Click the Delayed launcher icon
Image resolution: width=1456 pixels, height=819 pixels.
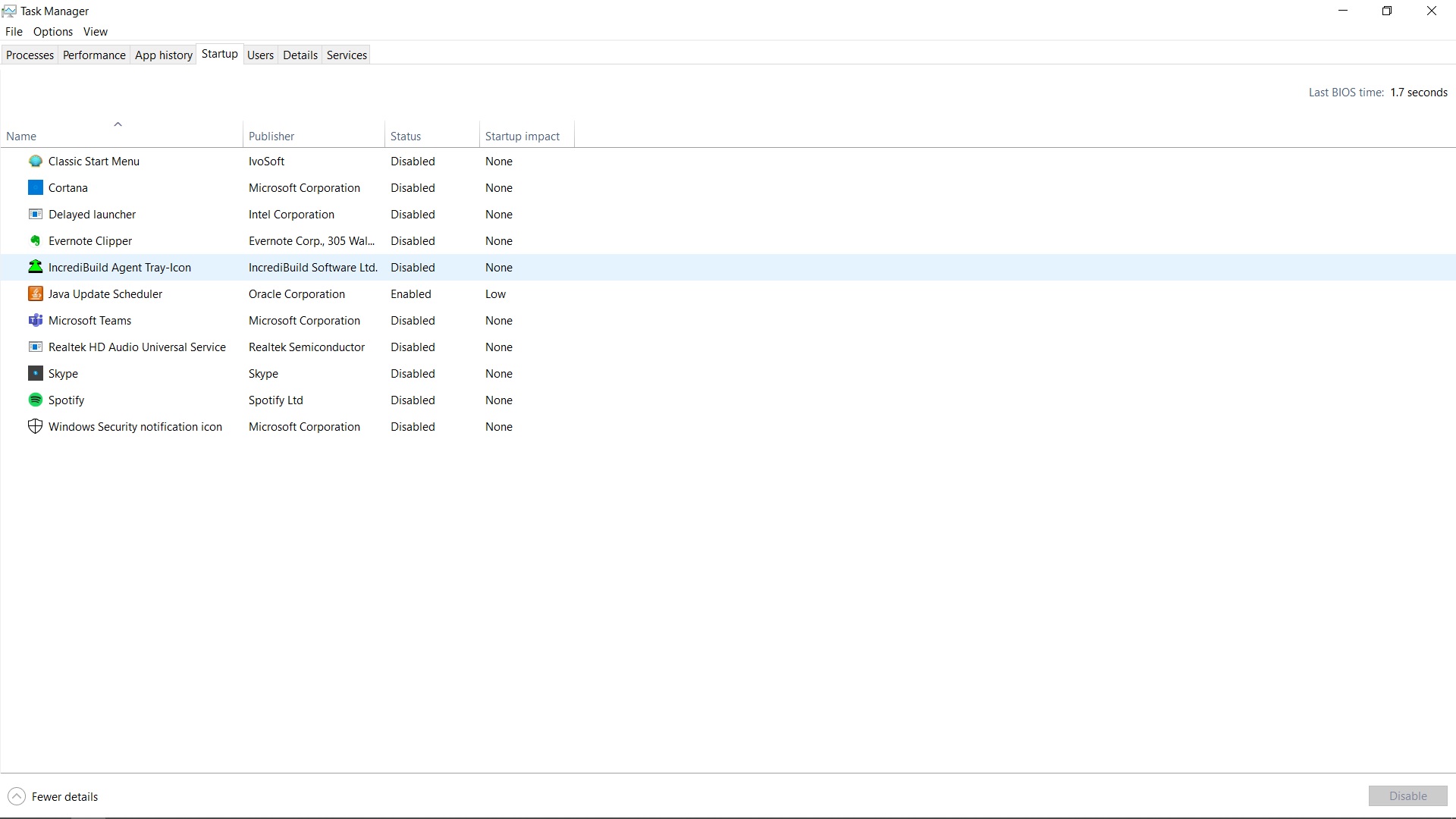[x=36, y=214]
